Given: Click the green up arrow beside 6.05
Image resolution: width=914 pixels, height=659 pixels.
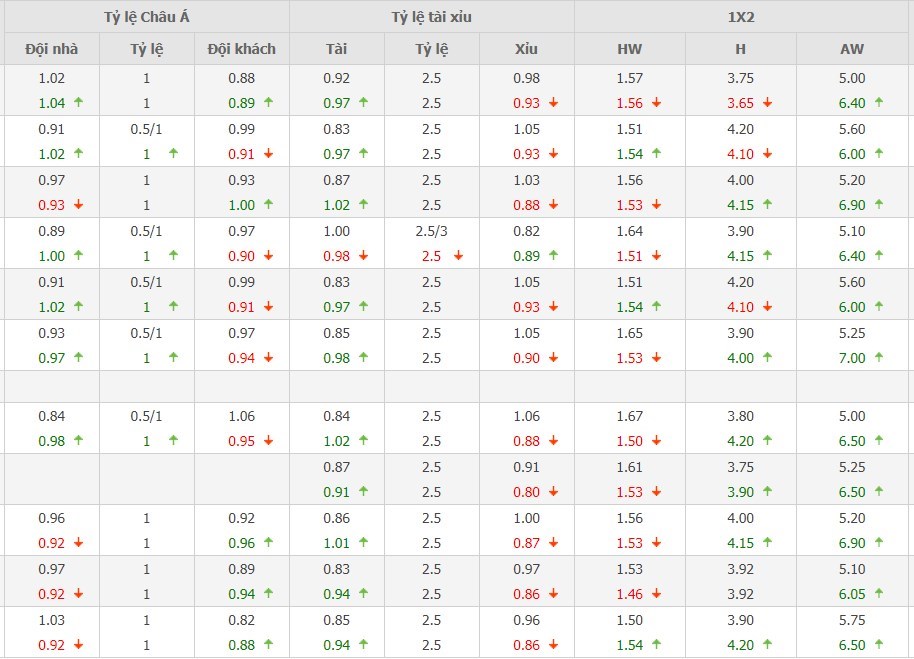Looking at the screenshot, I should pyautogui.click(x=878, y=593).
